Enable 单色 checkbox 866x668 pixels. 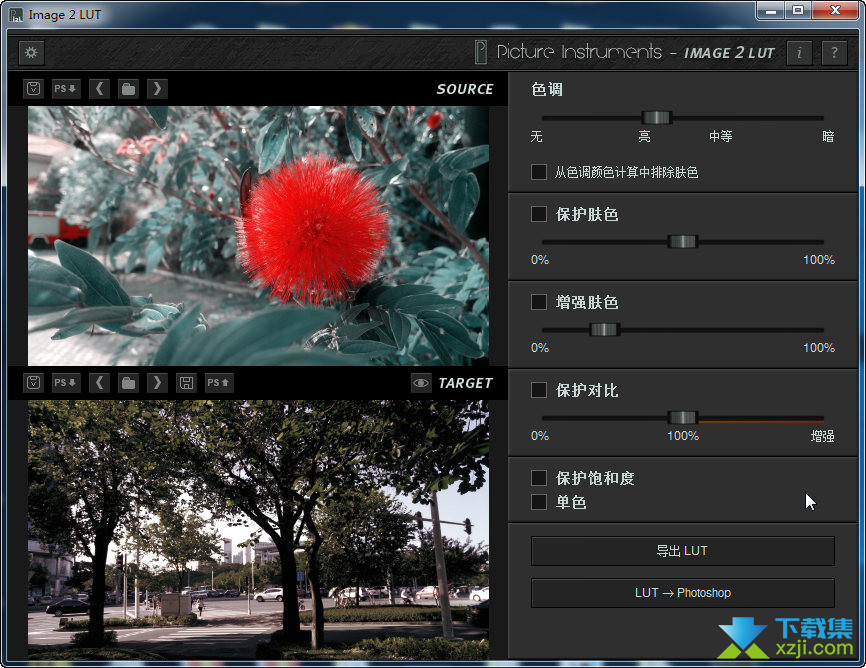click(x=538, y=502)
